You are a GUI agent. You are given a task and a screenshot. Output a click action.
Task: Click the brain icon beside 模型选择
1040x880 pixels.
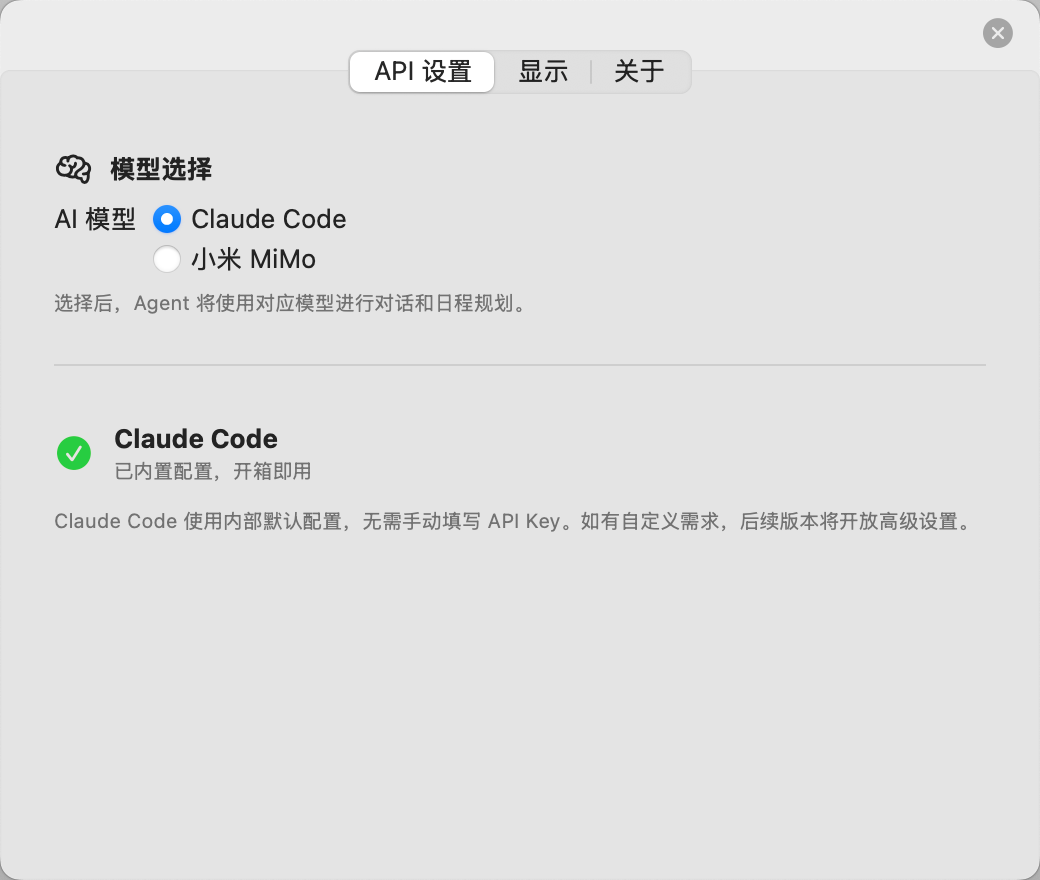point(73,169)
